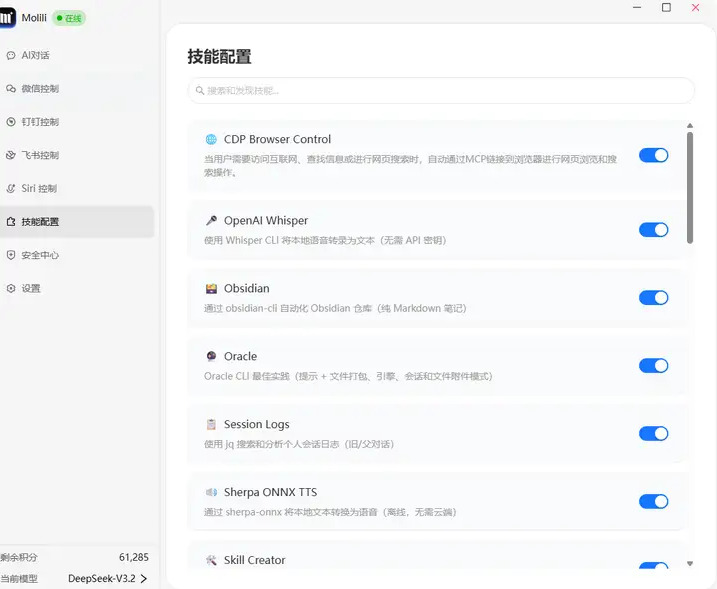Switch off the Obsidian skill toggle
This screenshot has width=717, height=589.
click(x=653, y=298)
